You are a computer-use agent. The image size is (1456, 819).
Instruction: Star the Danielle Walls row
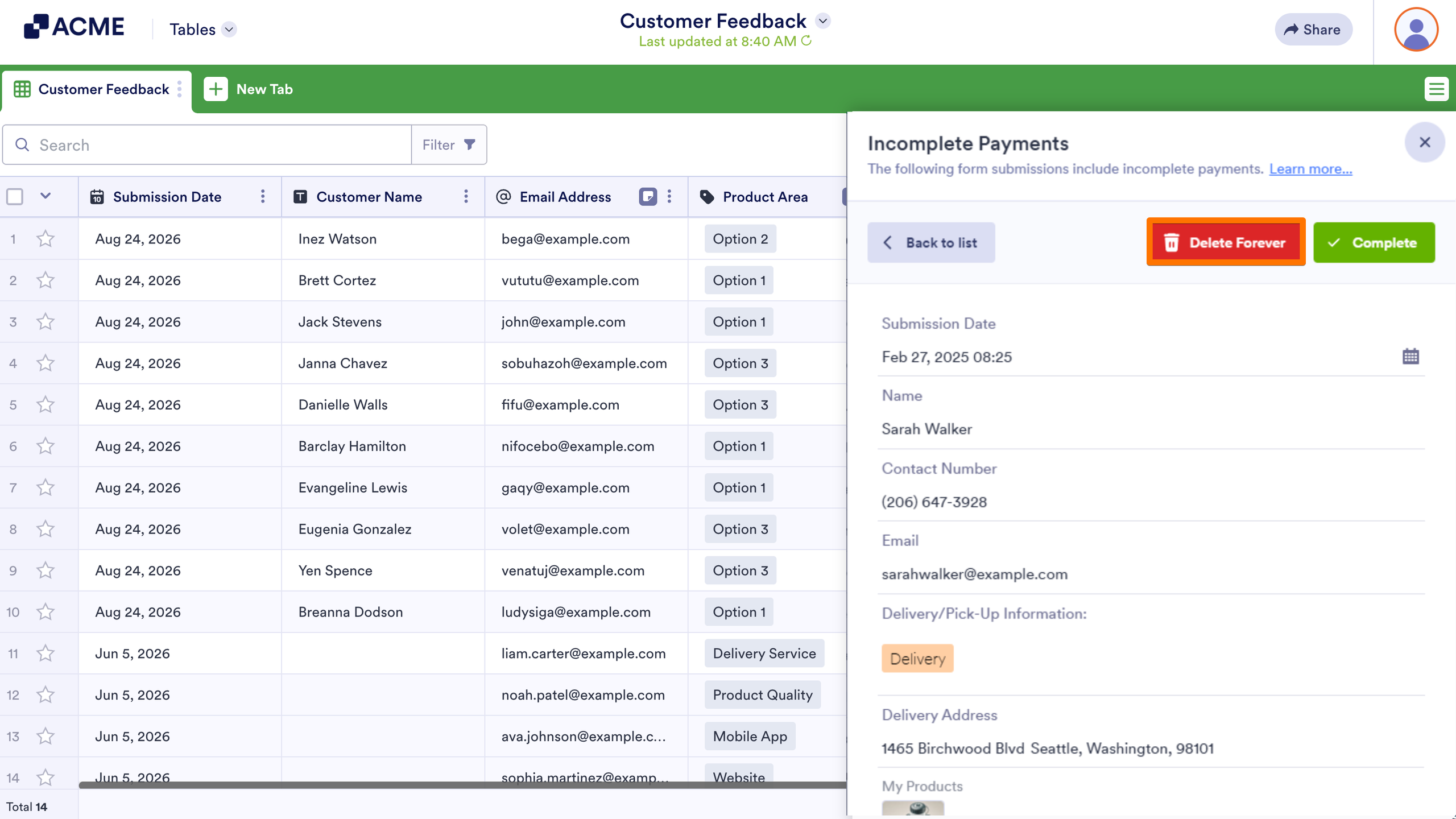[x=45, y=405]
